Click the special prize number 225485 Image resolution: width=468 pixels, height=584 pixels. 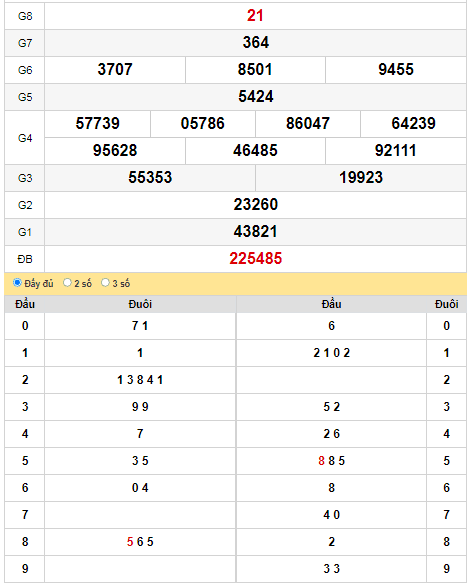(255, 258)
